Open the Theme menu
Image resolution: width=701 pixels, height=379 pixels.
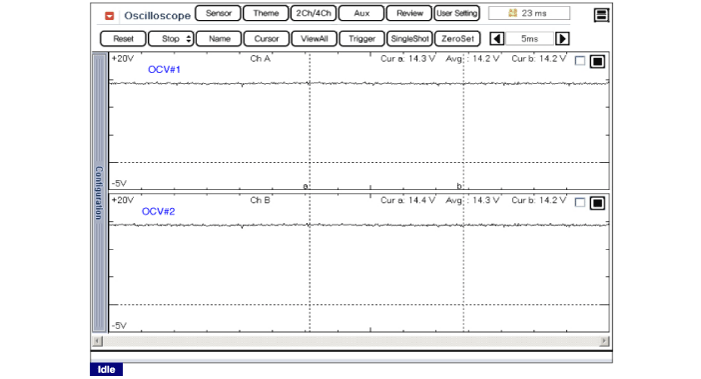pos(266,13)
